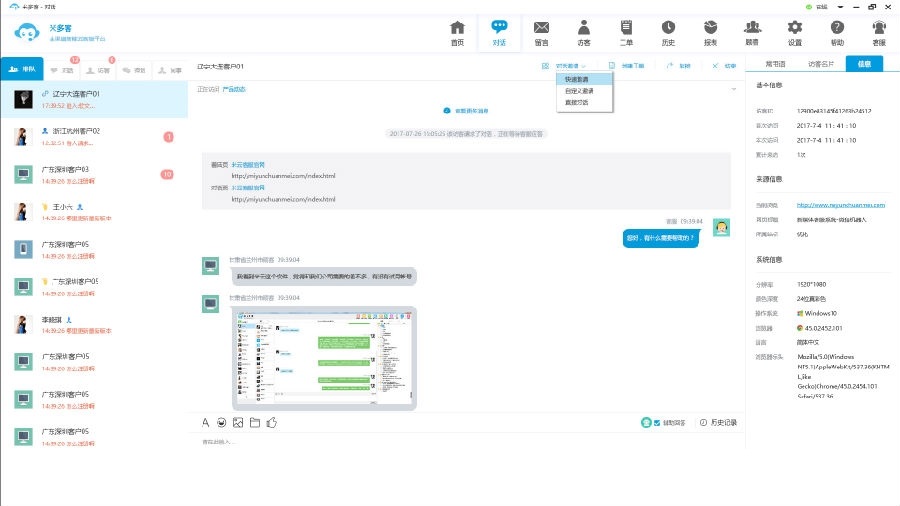900x506 pixels.
Task: Open font formatting with the A icon
Action: point(206,423)
